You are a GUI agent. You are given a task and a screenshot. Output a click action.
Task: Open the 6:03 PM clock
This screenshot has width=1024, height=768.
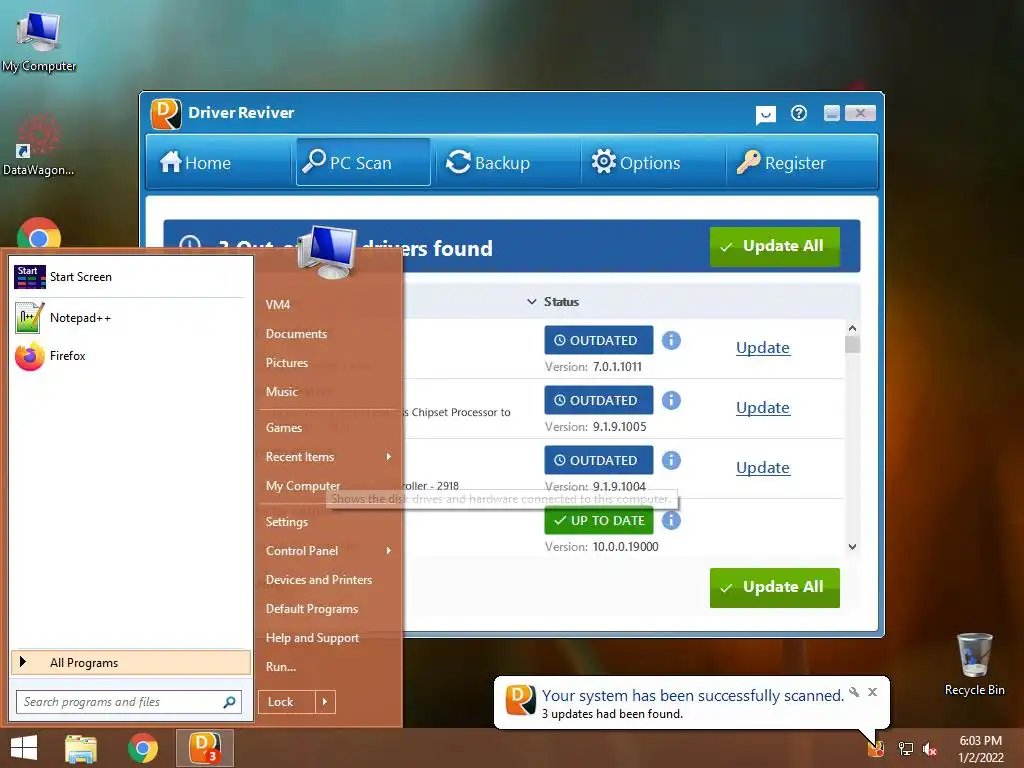[980, 749]
